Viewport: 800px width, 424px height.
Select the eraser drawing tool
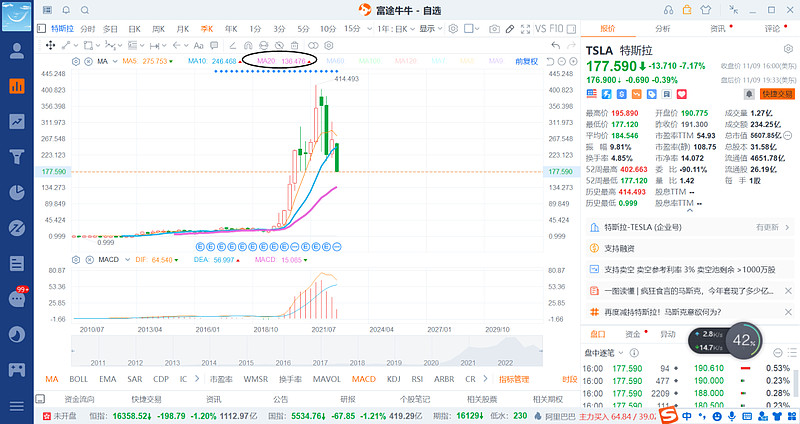pos(232,45)
